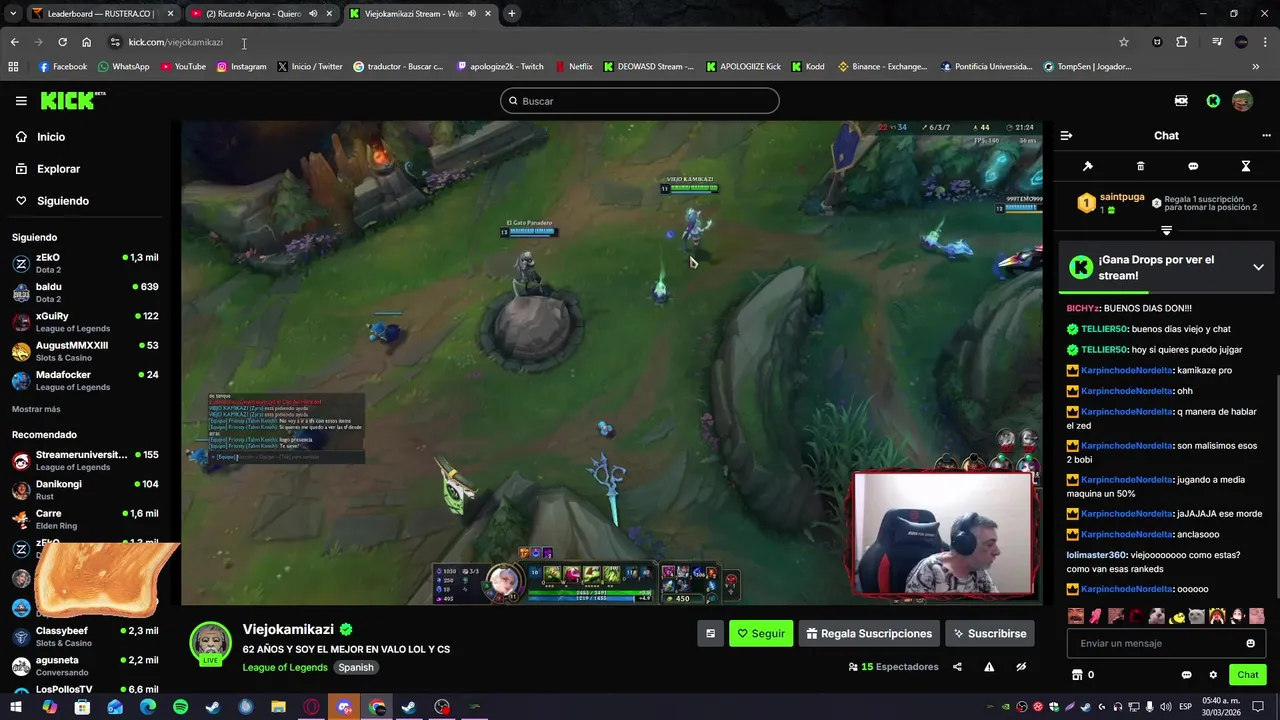Screen dimensions: 1280x720
Task: Show more bookmarks with the chevron
Action: click(1256, 67)
